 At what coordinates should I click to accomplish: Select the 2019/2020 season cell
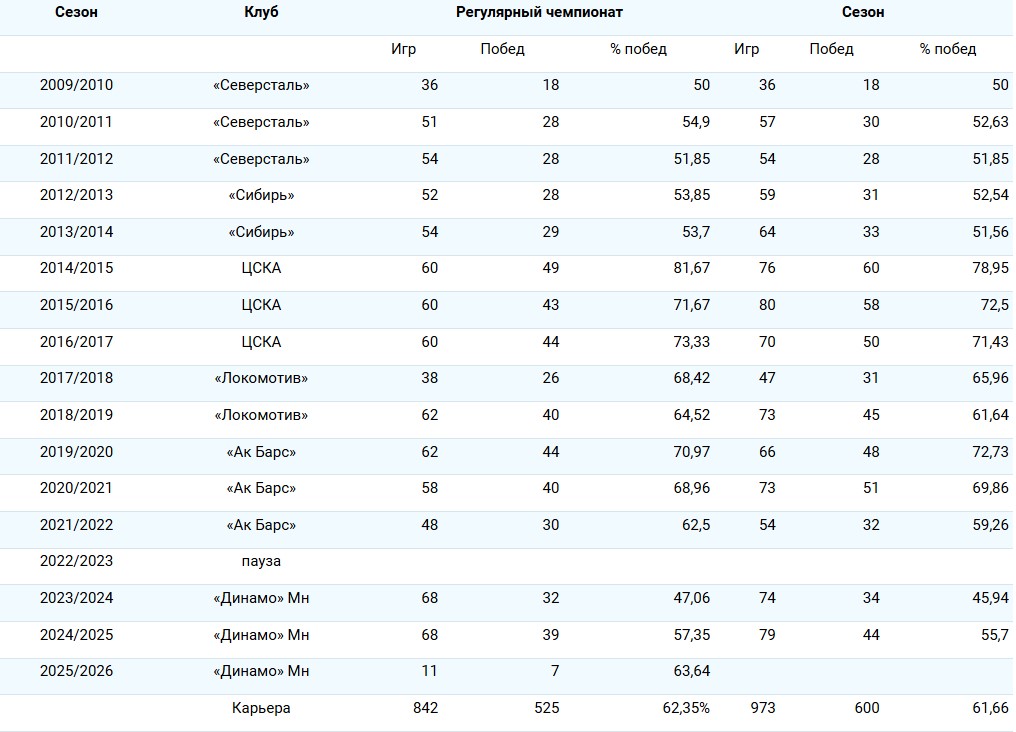(x=76, y=452)
